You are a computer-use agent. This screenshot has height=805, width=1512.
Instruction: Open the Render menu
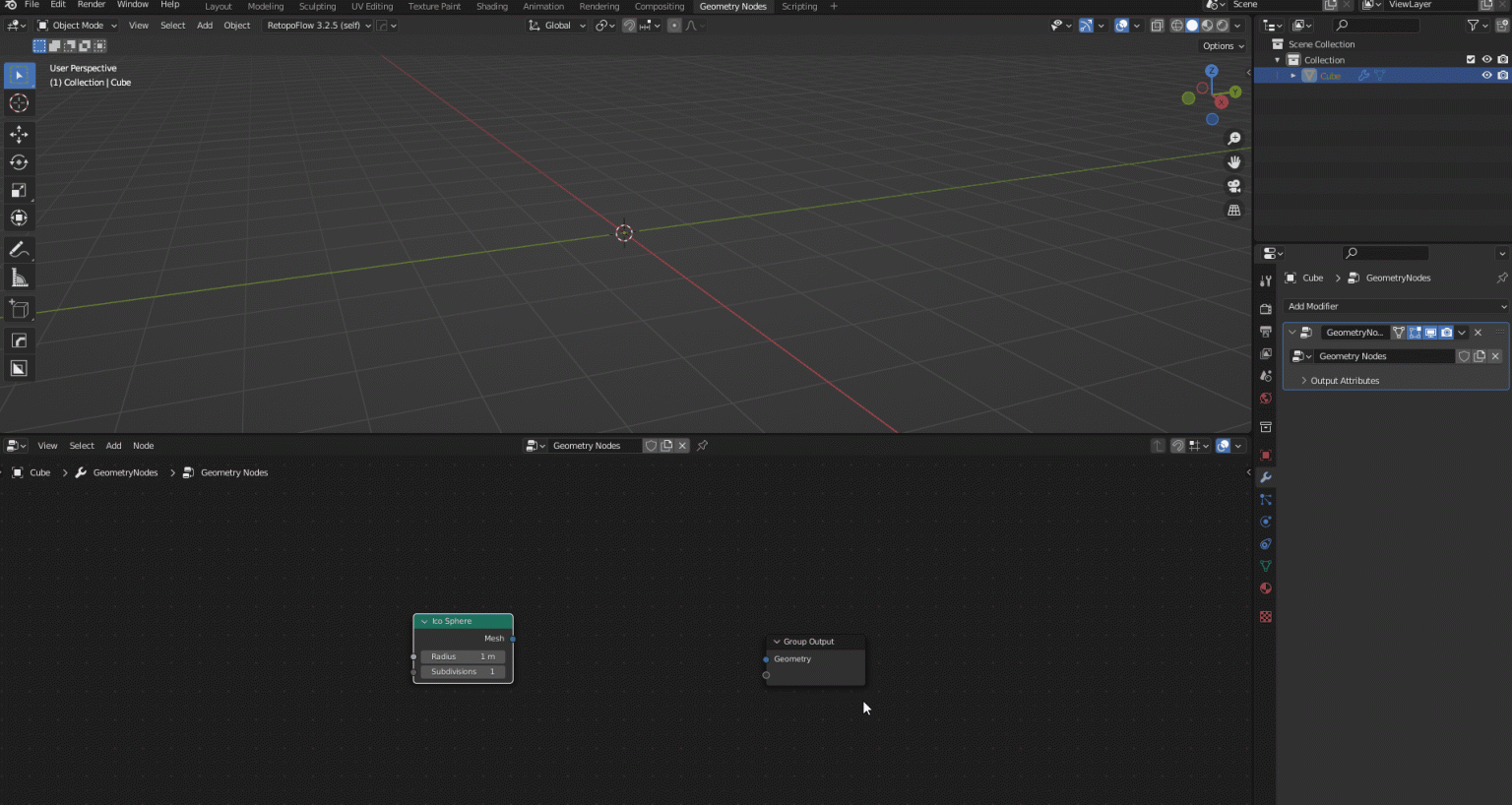tap(92, 6)
